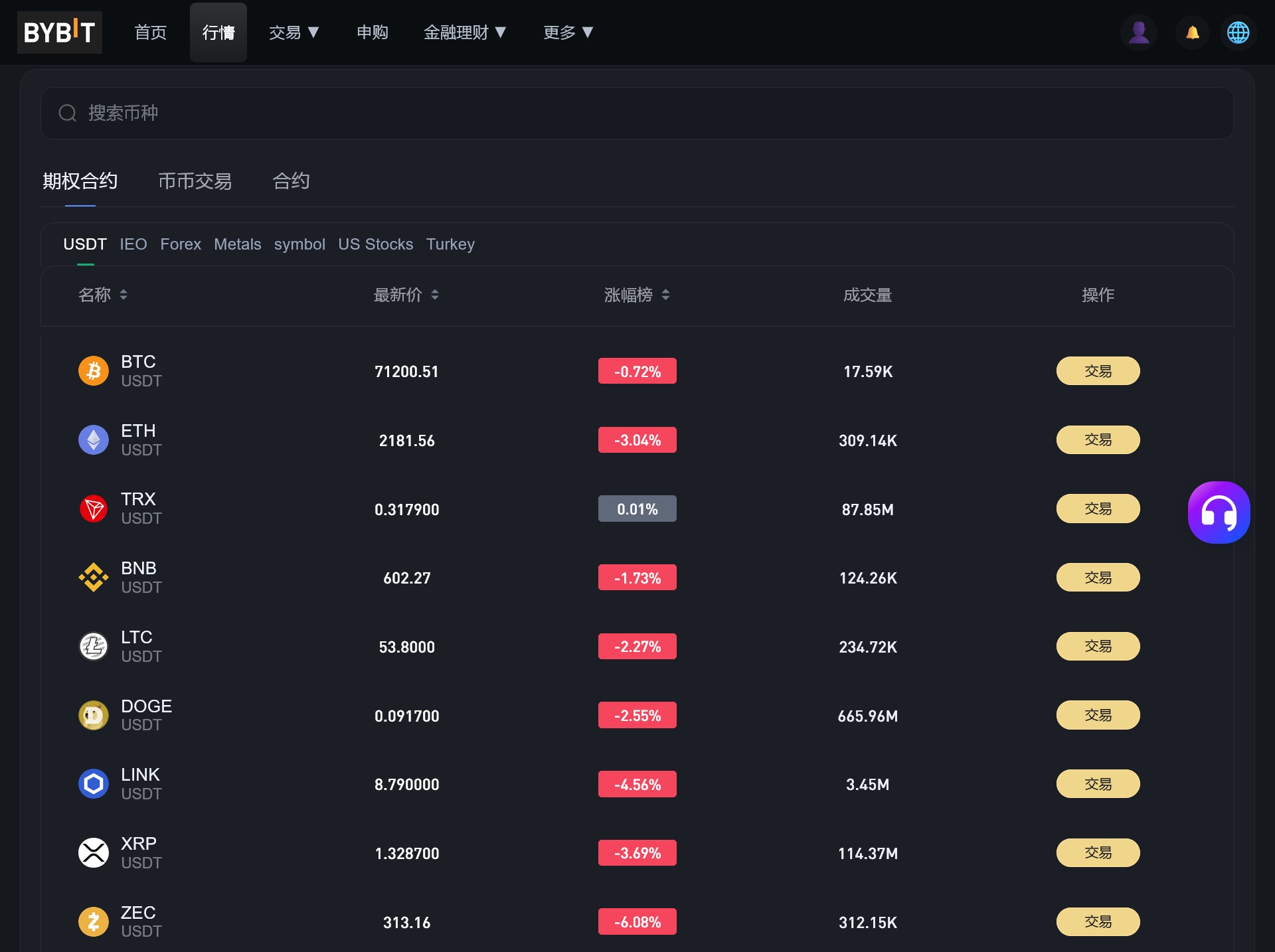The height and width of the screenshot is (952, 1275).
Task: Click the LINK coin icon
Action: (94, 784)
